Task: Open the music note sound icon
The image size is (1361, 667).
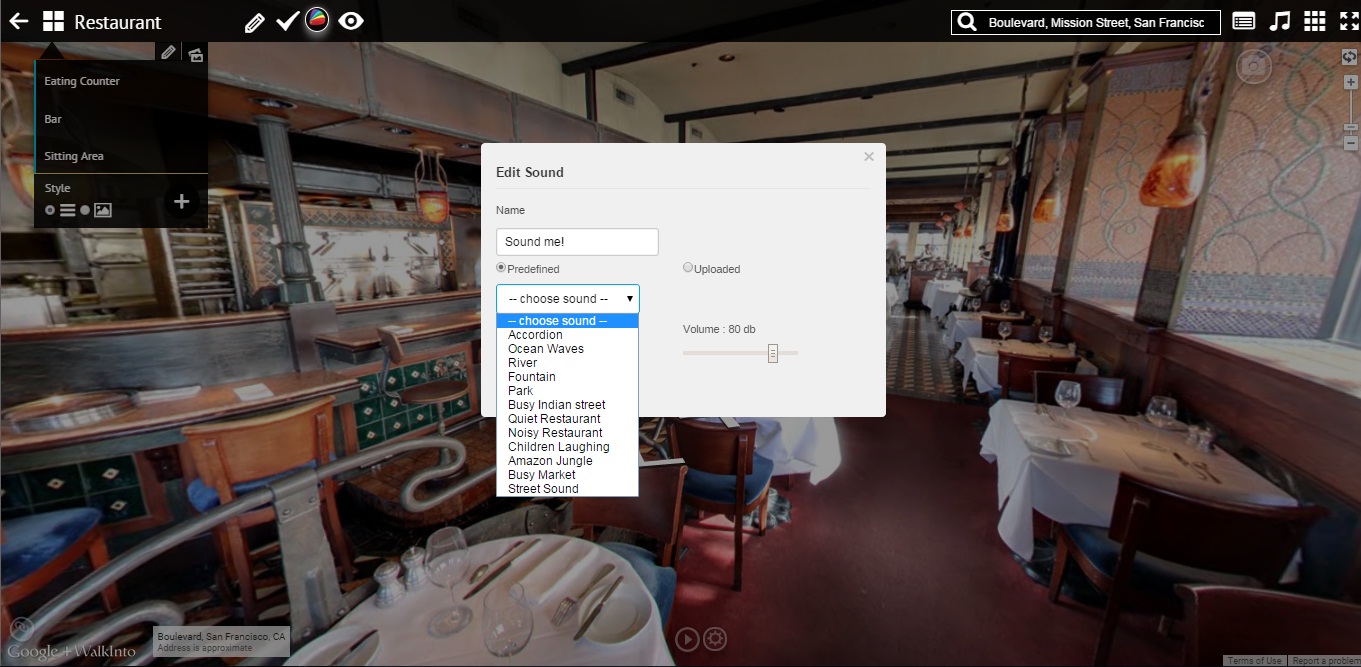Action: point(1280,21)
